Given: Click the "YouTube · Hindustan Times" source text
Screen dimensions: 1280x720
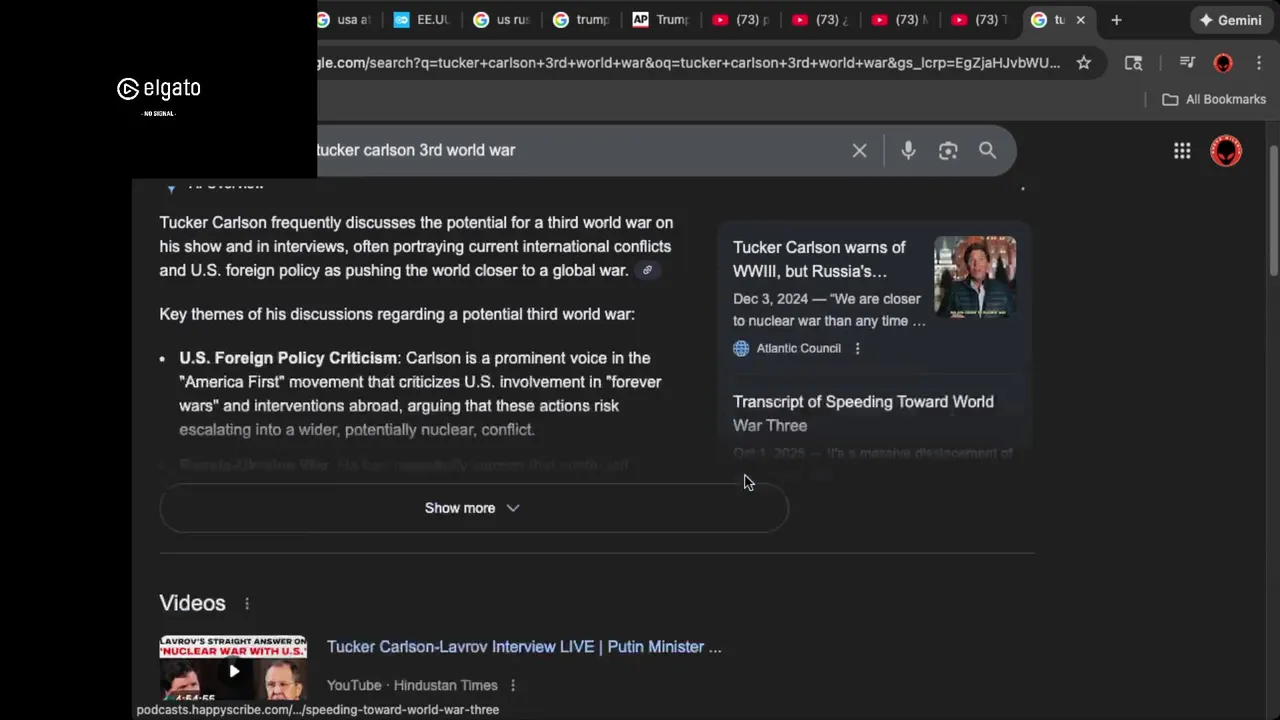Looking at the screenshot, I should pyautogui.click(x=412, y=685).
